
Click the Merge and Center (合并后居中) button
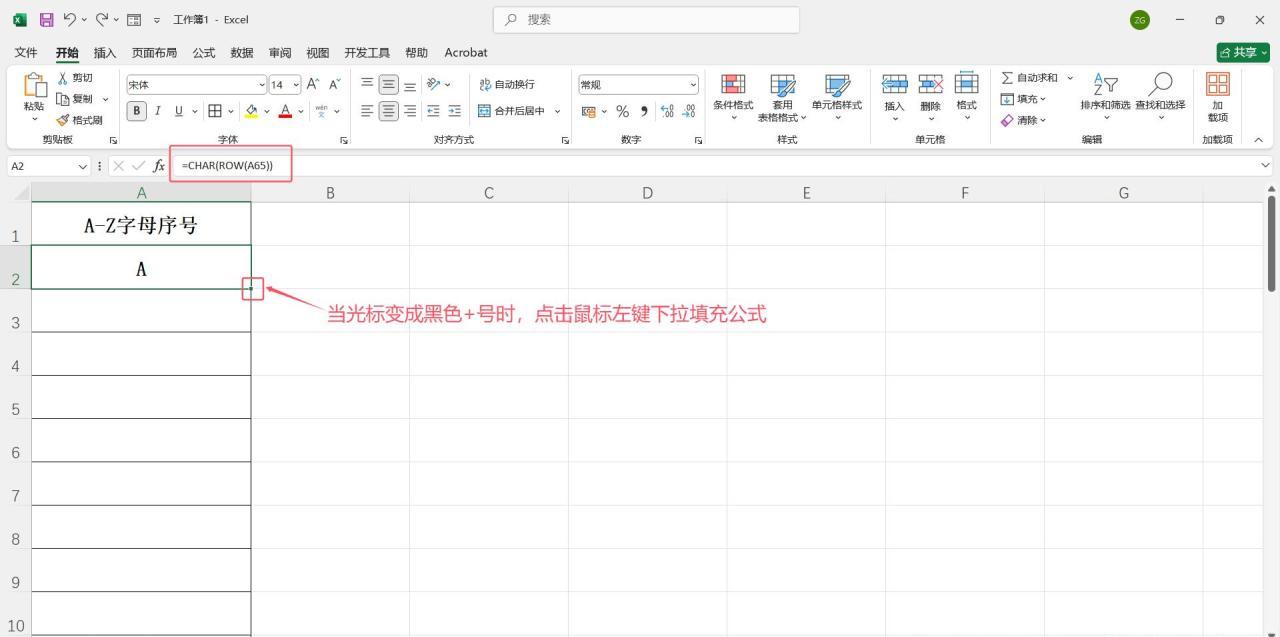point(511,111)
